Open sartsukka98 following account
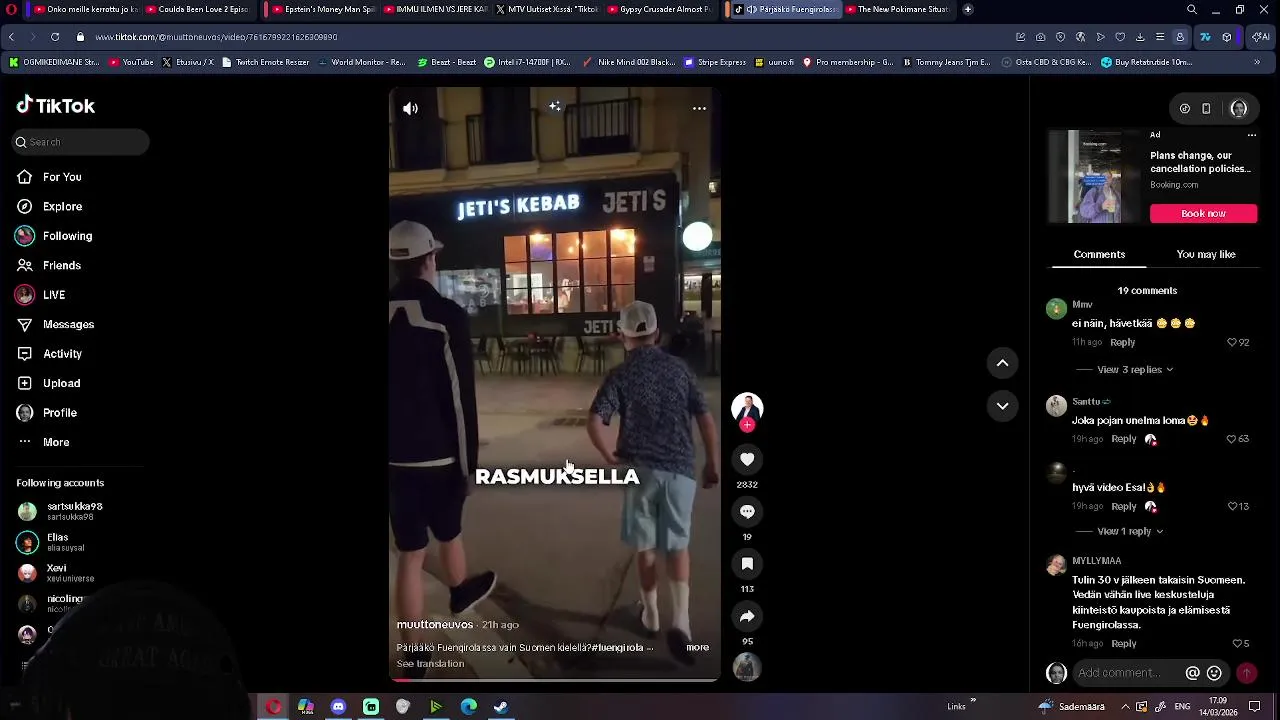1280x720 pixels. tap(75, 511)
